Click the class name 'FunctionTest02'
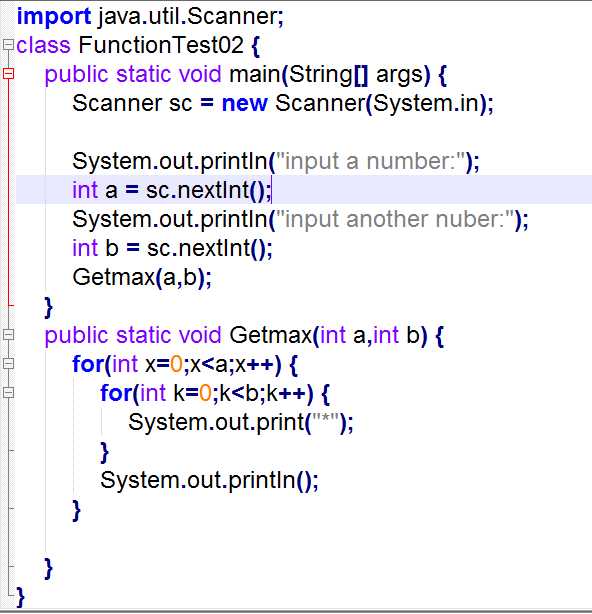The height and width of the screenshot is (614, 592). click(x=161, y=45)
